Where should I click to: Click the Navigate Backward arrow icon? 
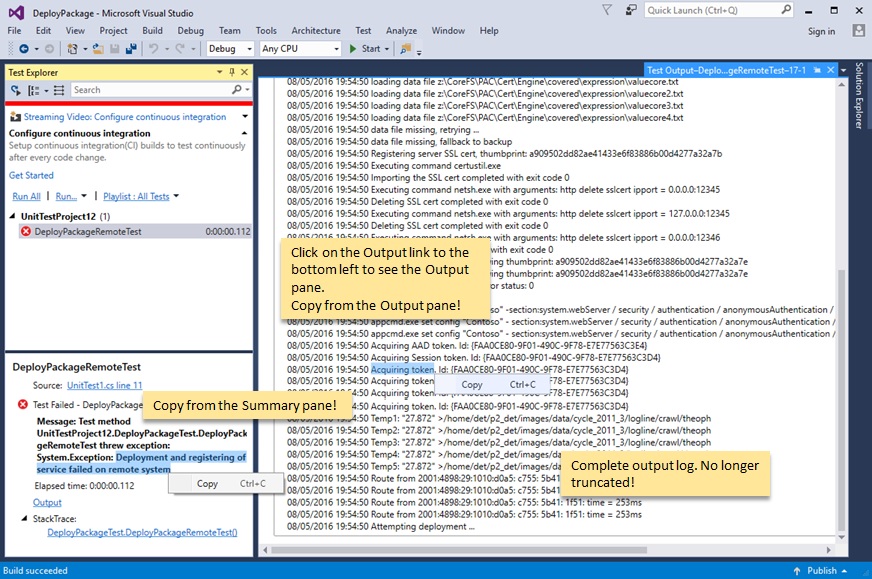coord(24,49)
